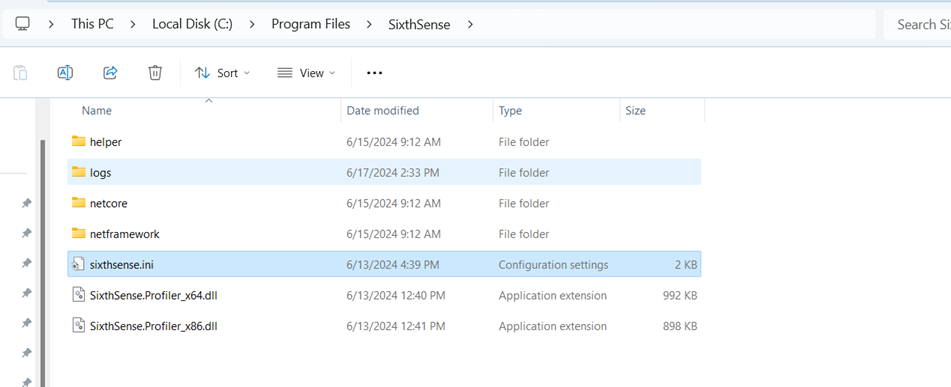951x387 pixels.
Task: Select SixthSense.Profiler_x64.dll file name
Action: click(x=153, y=295)
